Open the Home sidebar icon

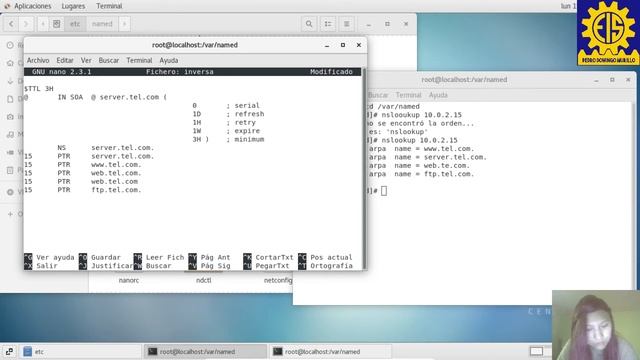pyautogui.click(x=10, y=63)
